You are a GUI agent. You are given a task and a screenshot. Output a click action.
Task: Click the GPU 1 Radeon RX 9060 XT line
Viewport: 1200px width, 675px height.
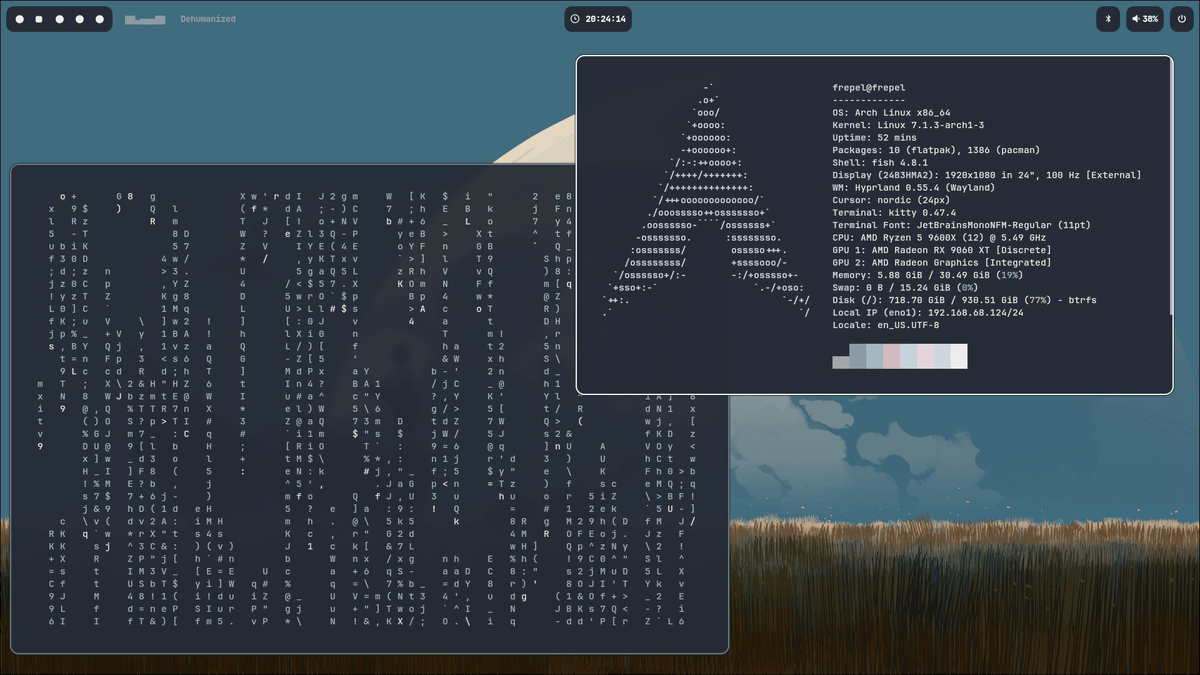942,250
